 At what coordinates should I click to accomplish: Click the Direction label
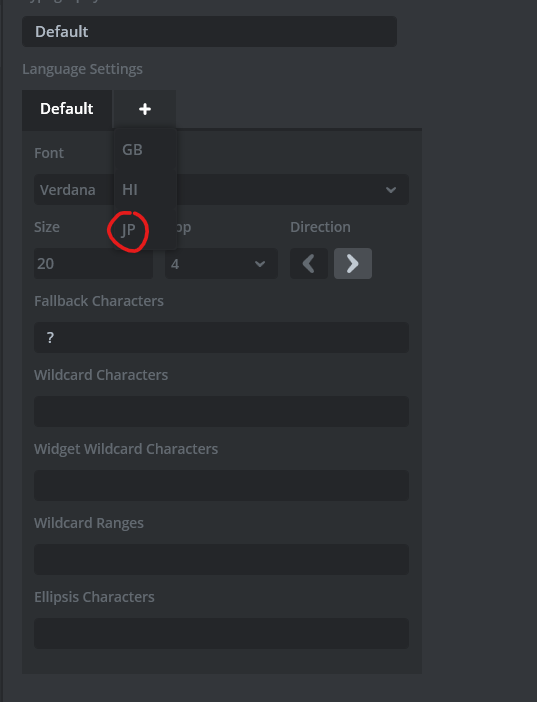coord(320,227)
